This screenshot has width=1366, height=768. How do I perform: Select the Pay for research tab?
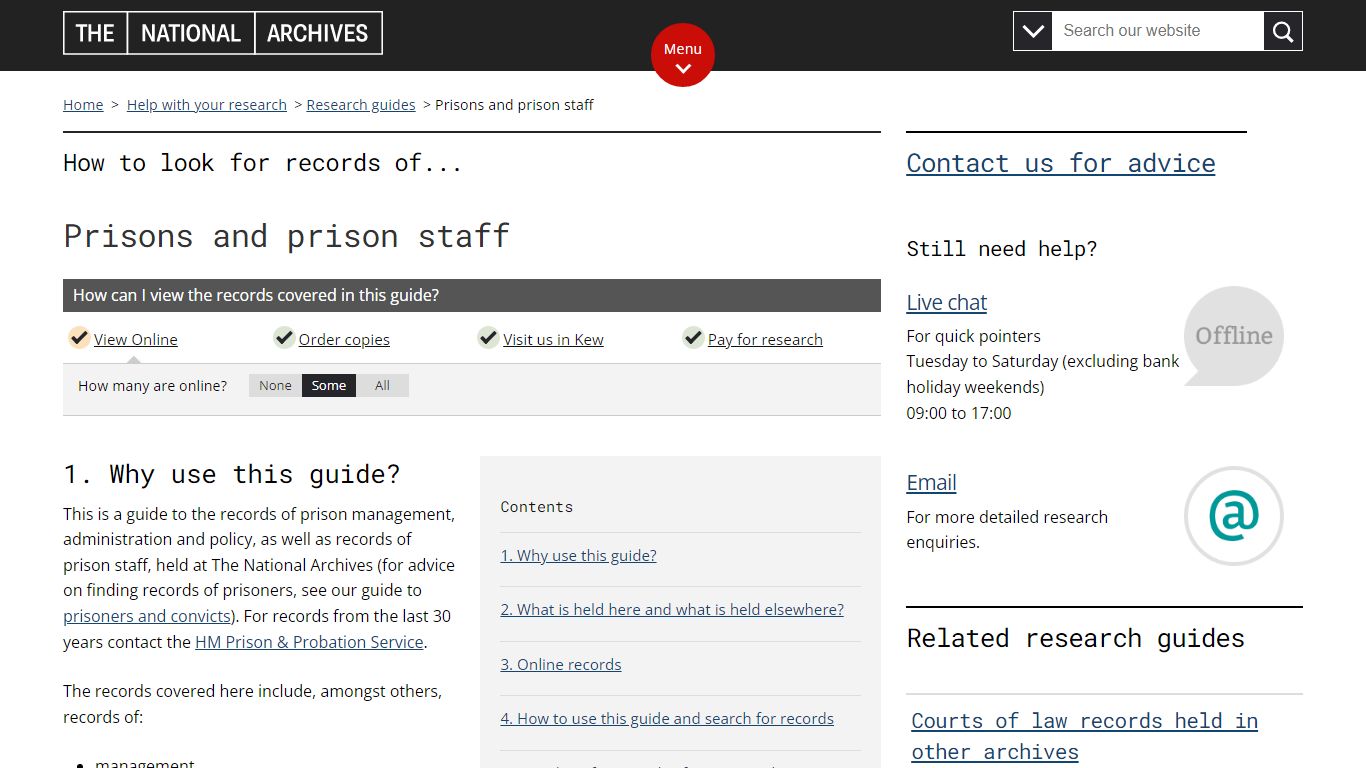[x=765, y=340]
